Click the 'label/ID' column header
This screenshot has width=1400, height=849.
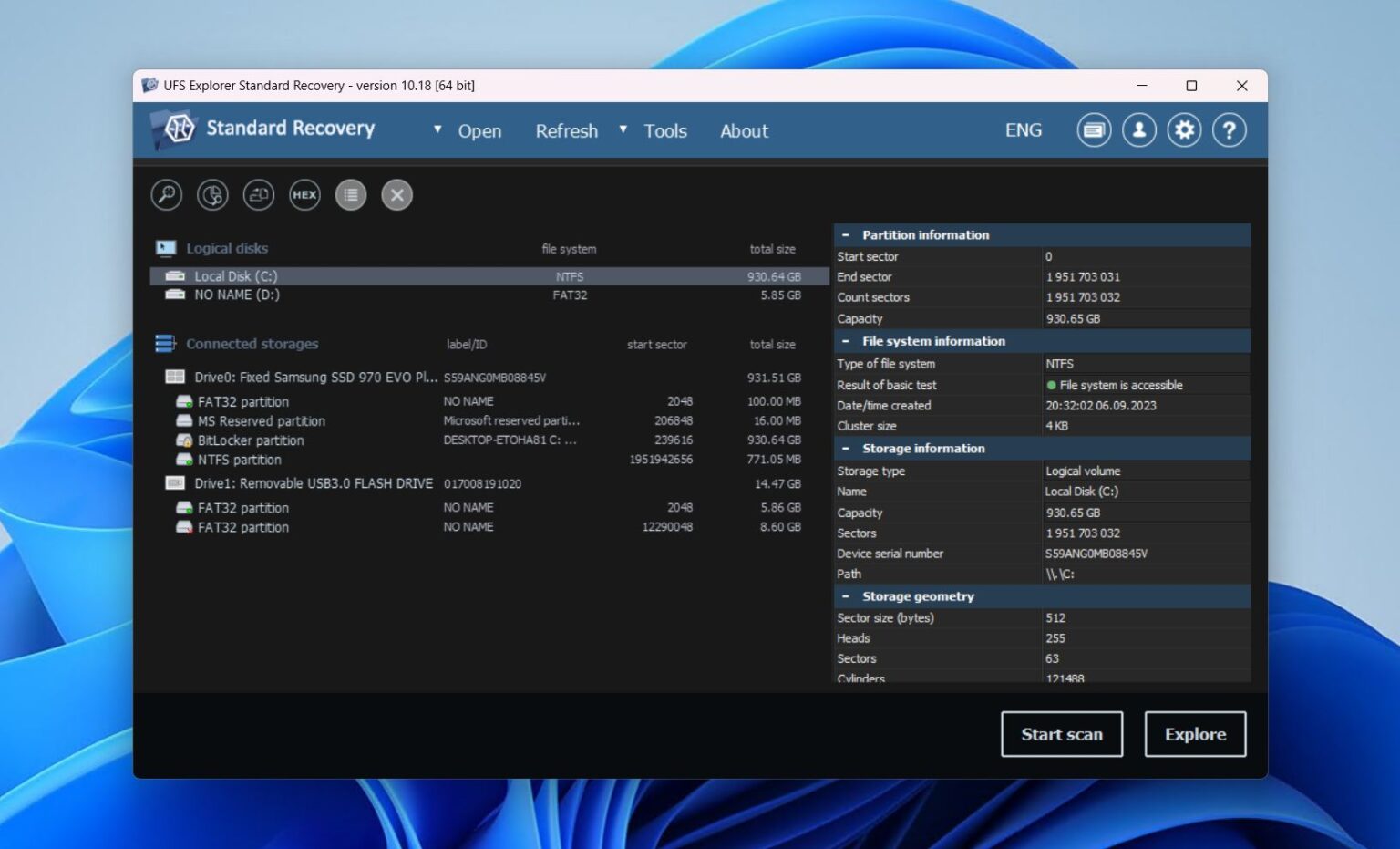coord(467,344)
